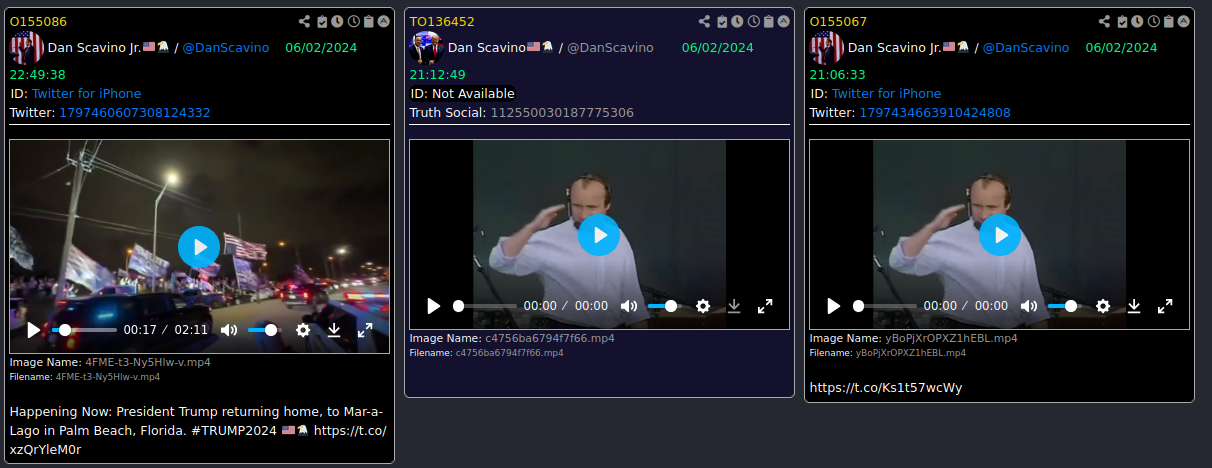Mute the O155067 video speaker icon

point(1029,306)
